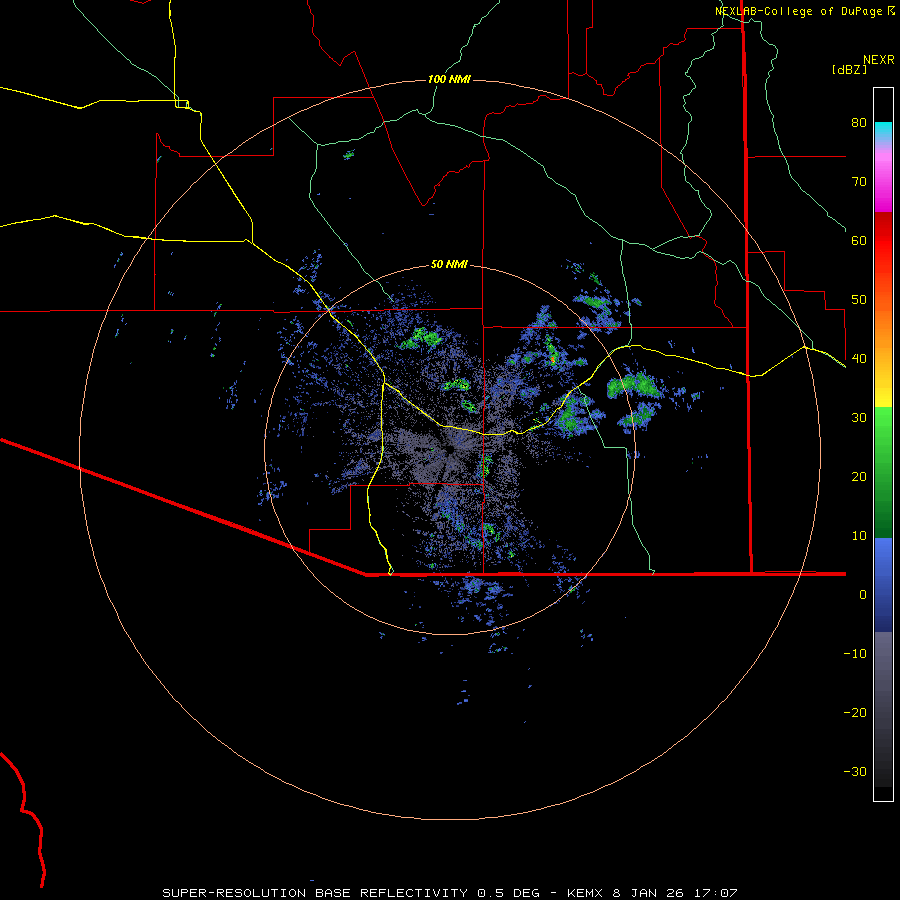900x900 pixels.
Task: Click the 30 value on the dBZ scale
Action: 859,418
